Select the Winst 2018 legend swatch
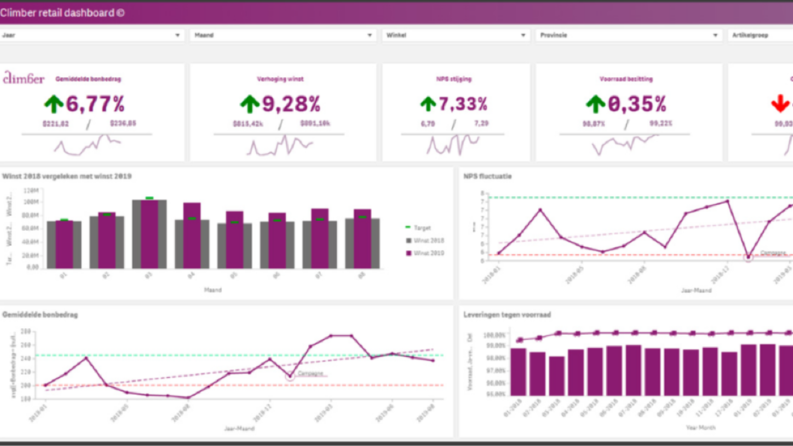The width and height of the screenshot is (793, 446). click(409, 241)
